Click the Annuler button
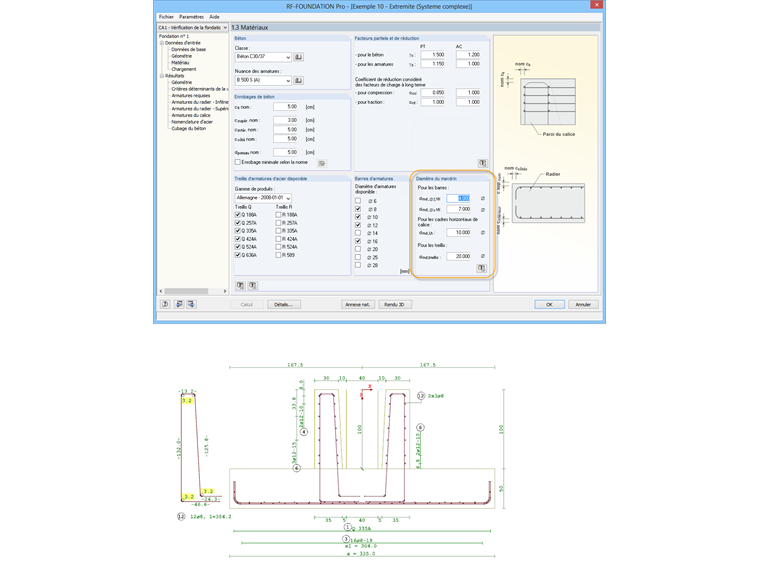 583,305
